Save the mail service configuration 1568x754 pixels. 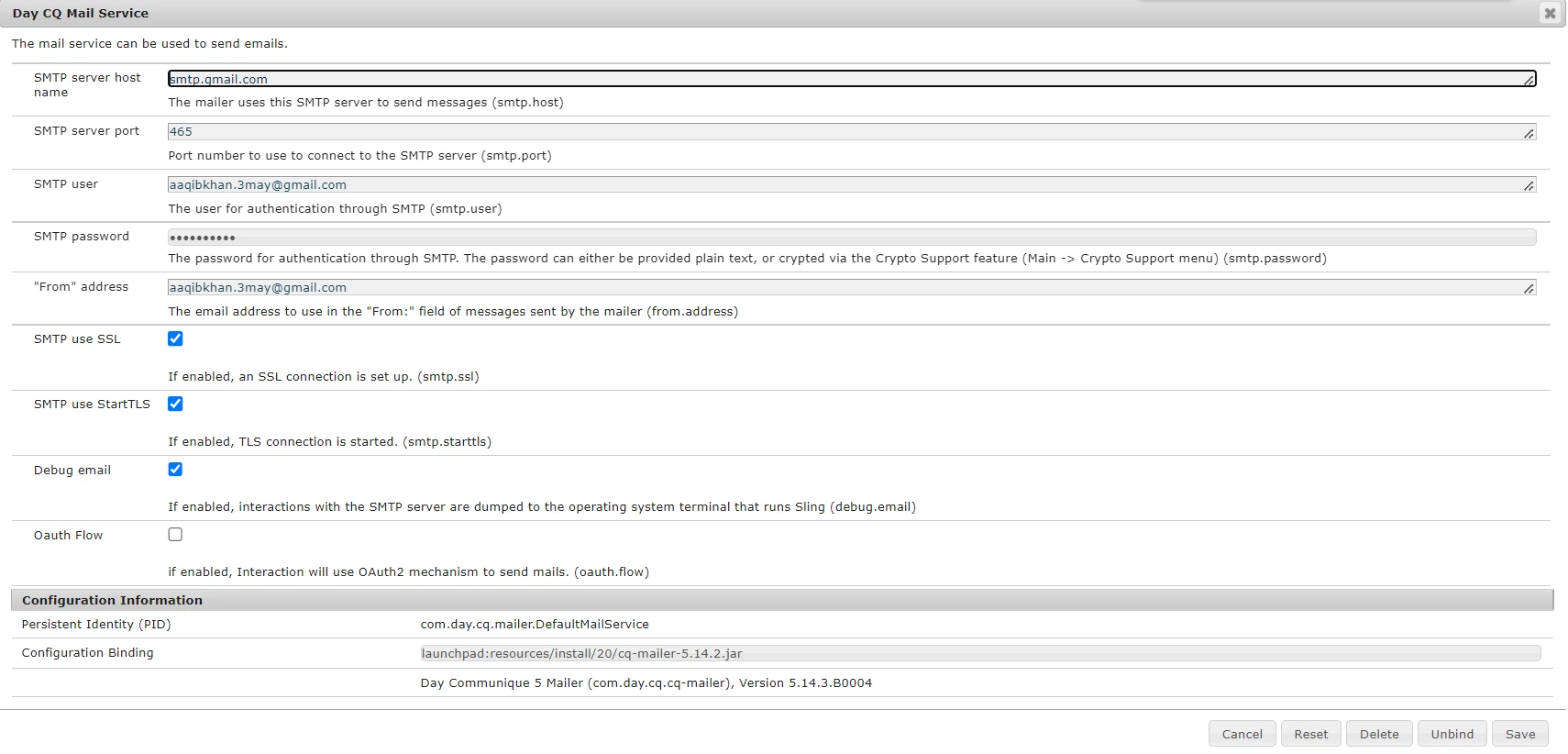[x=1520, y=734]
